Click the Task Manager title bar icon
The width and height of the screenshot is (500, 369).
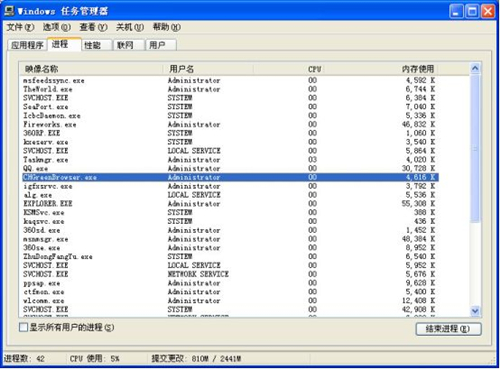[x=9, y=11]
